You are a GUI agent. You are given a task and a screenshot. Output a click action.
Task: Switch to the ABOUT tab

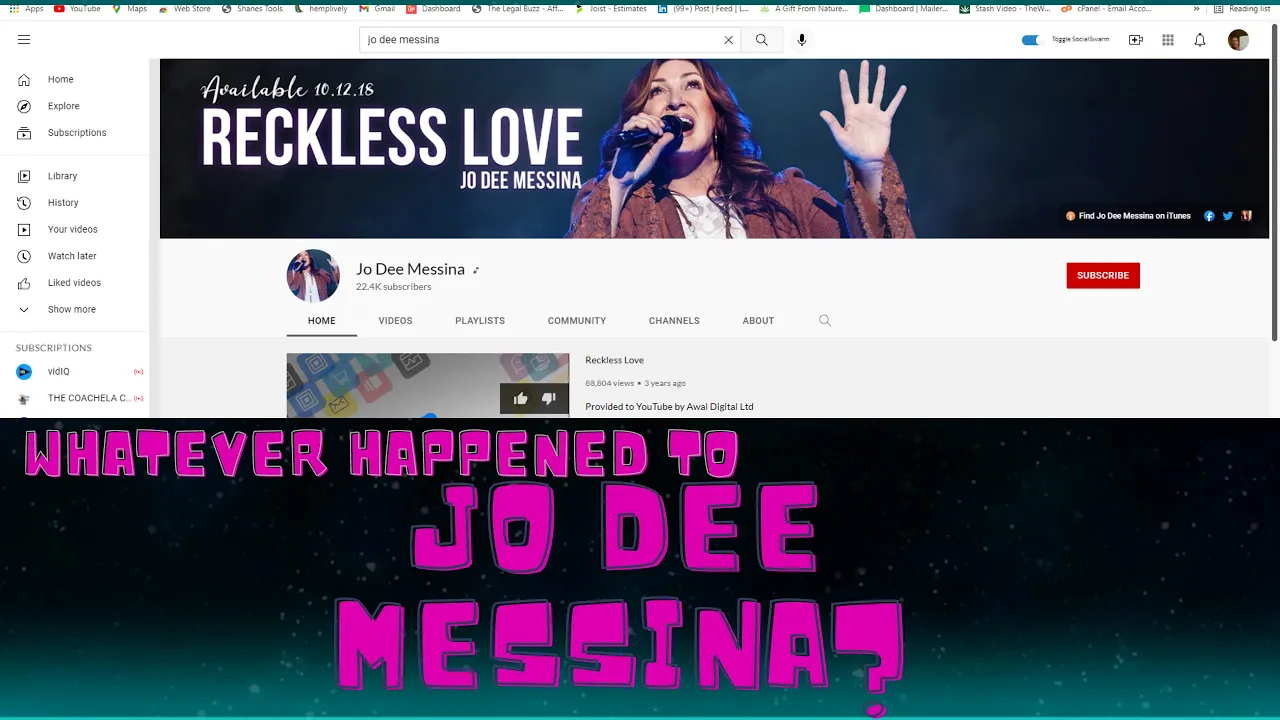tap(758, 321)
